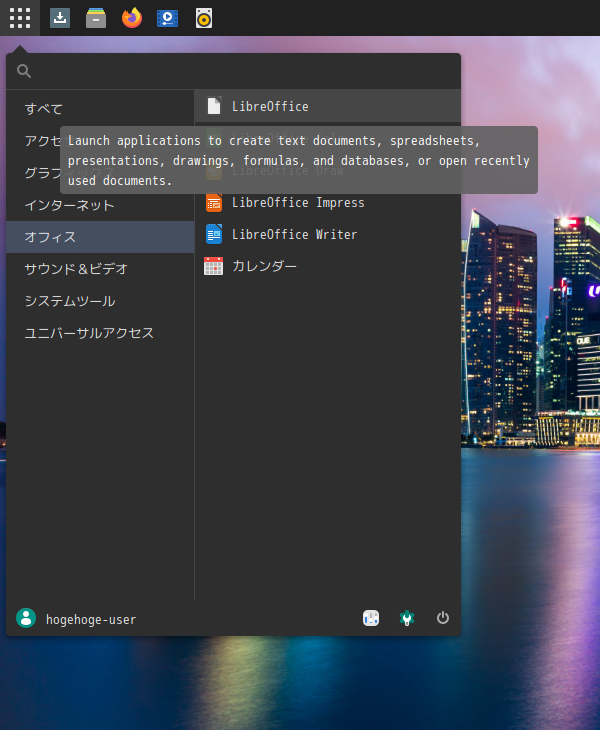Click the magnifier search icon

[x=24, y=71]
